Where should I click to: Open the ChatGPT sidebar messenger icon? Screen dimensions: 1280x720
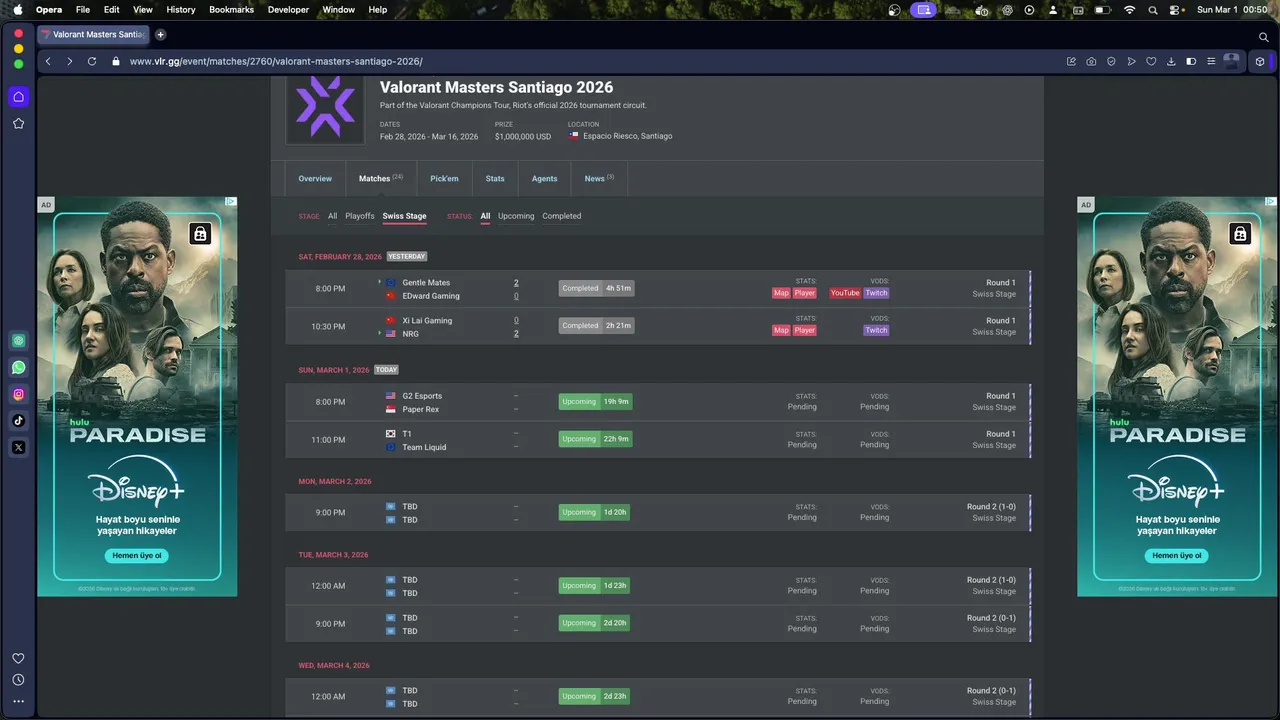pyautogui.click(x=18, y=340)
